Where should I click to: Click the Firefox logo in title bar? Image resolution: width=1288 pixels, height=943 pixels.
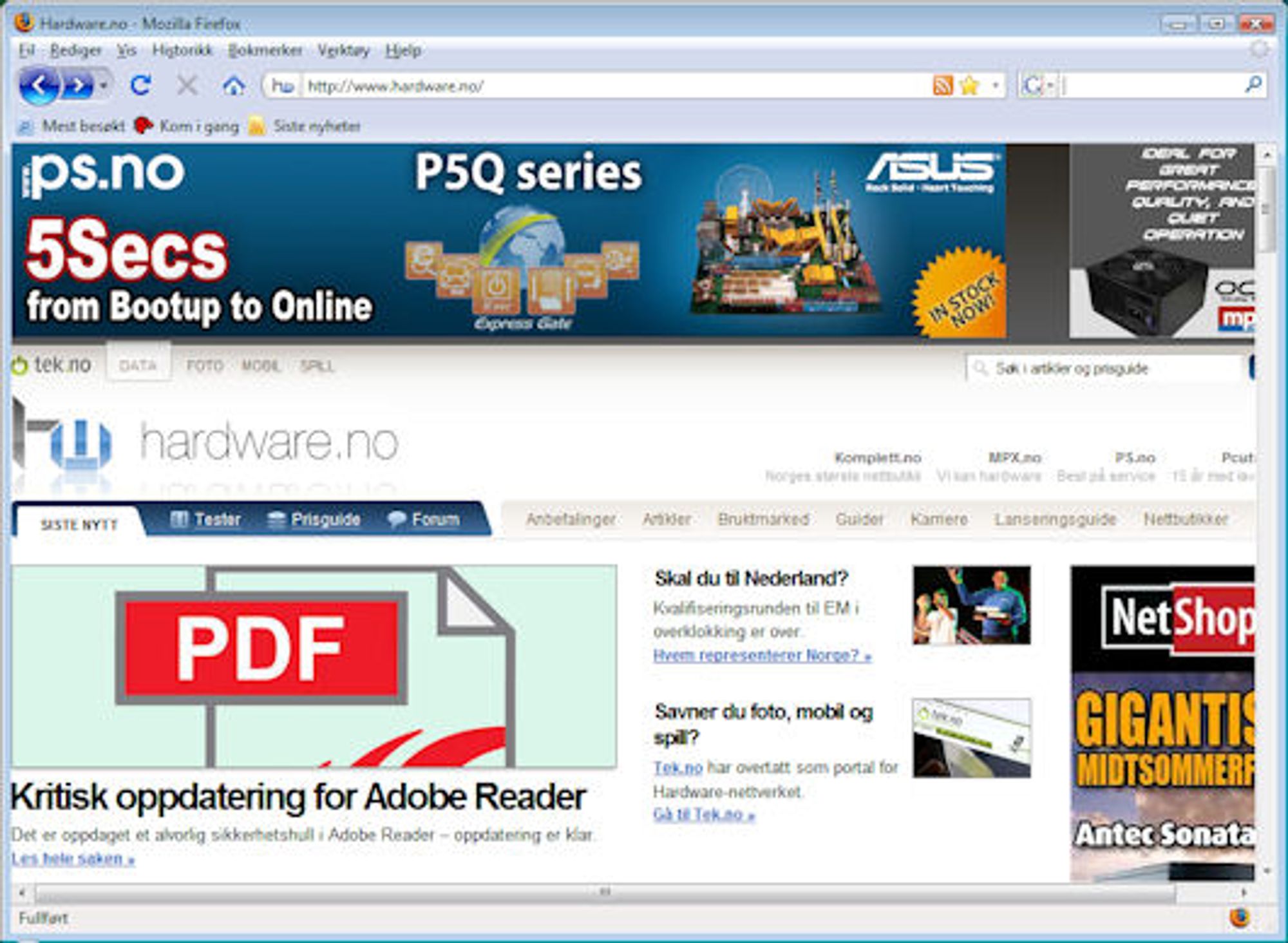(24, 23)
